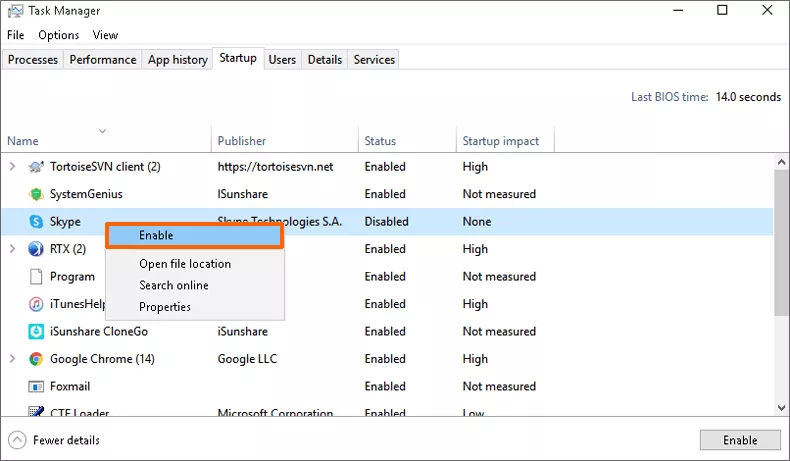Viewport: 790px width, 461px height.
Task: Click the Last BIOS time value
Action: (x=748, y=97)
